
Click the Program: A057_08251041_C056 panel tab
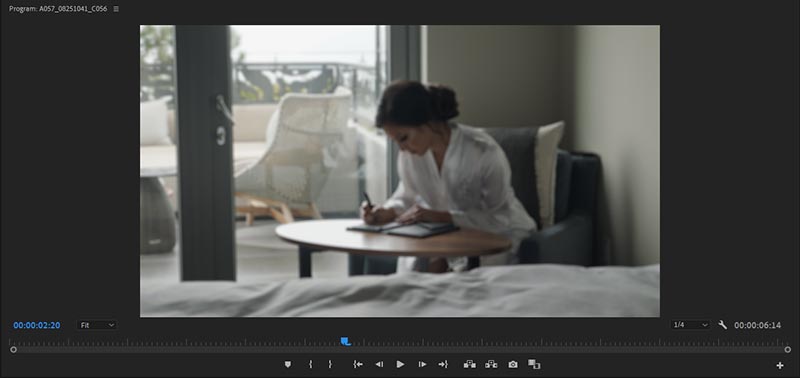58,9
